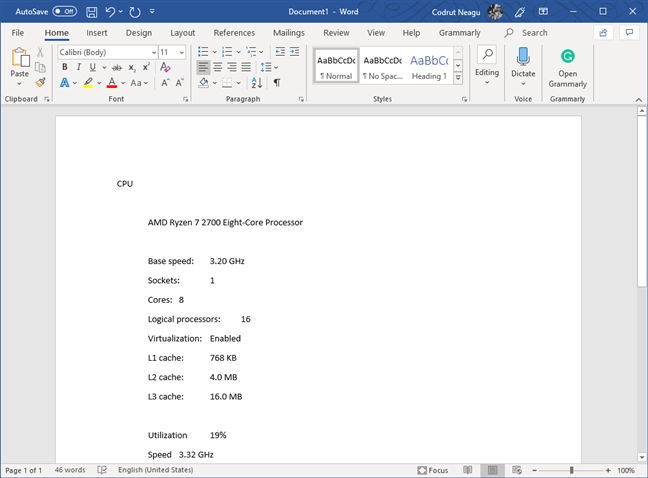The image size is (648, 478).
Task: Click the zoom slider handle
Action: tap(571, 470)
